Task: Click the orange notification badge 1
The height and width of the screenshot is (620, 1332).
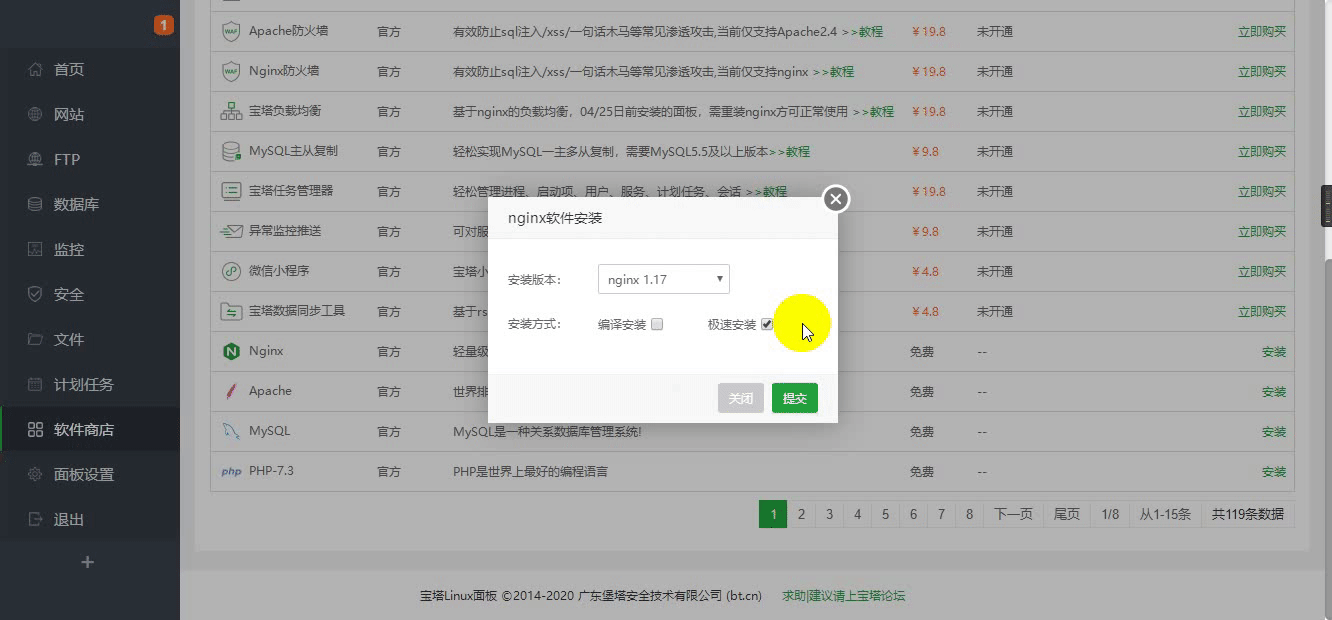Action: (x=164, y=25)
